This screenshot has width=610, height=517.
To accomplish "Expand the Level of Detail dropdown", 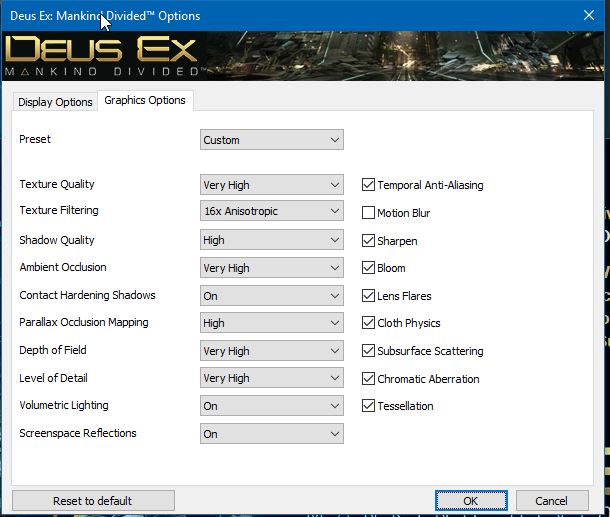I will tap(272, 378).
